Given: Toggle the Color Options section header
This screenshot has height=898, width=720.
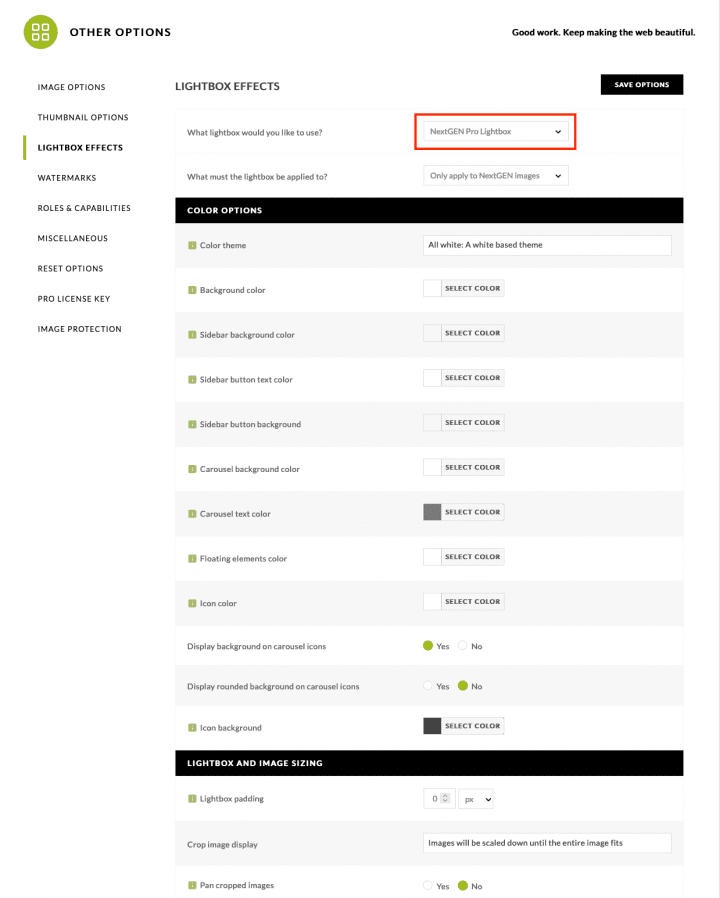Looking at the screenshot, I should 429,210.
